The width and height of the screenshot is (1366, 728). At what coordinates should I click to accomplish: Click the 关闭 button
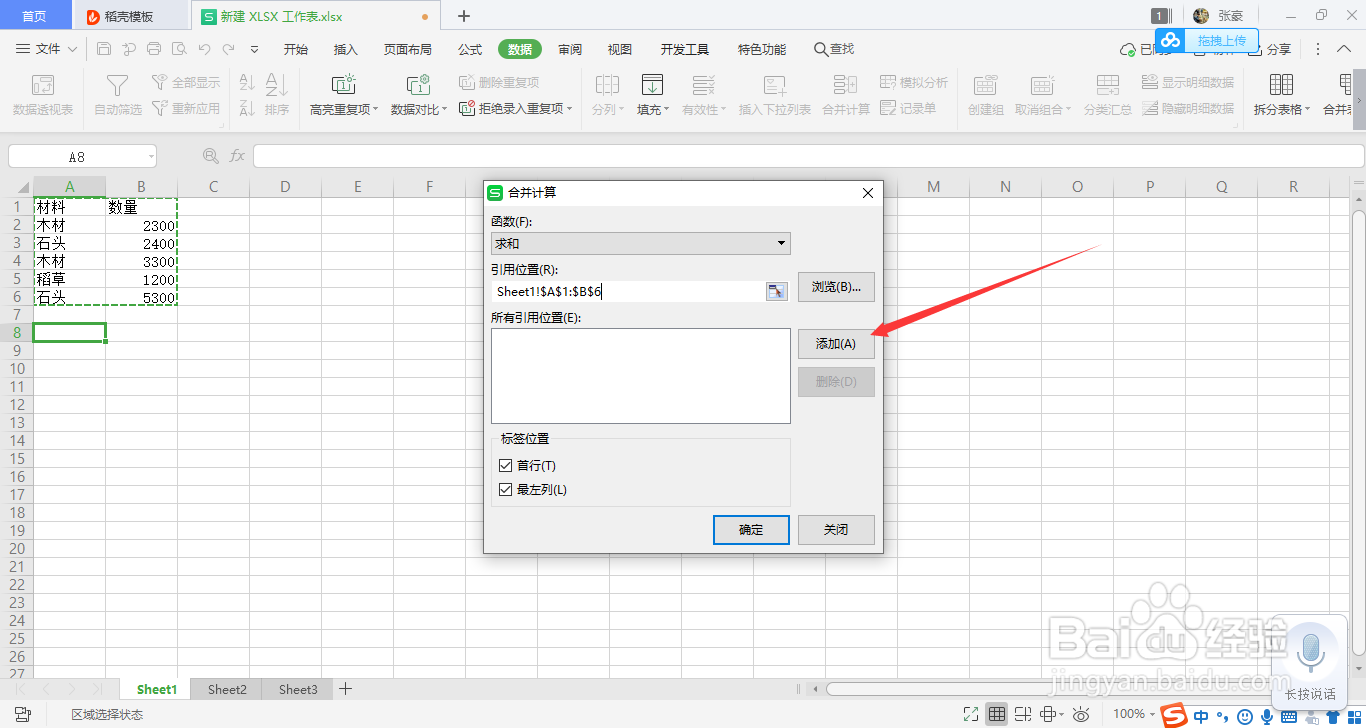coord(836,530)
